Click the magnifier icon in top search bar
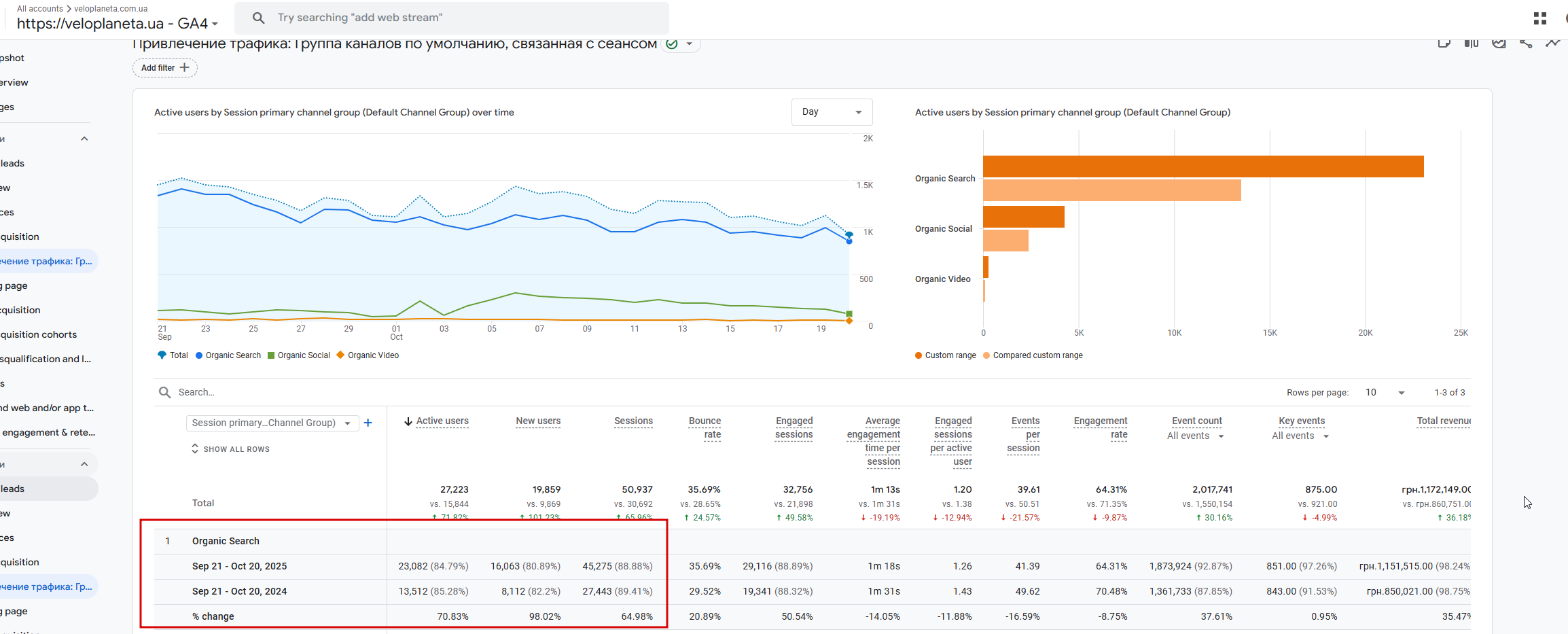 pyautogui.click(x=259, y=18)
